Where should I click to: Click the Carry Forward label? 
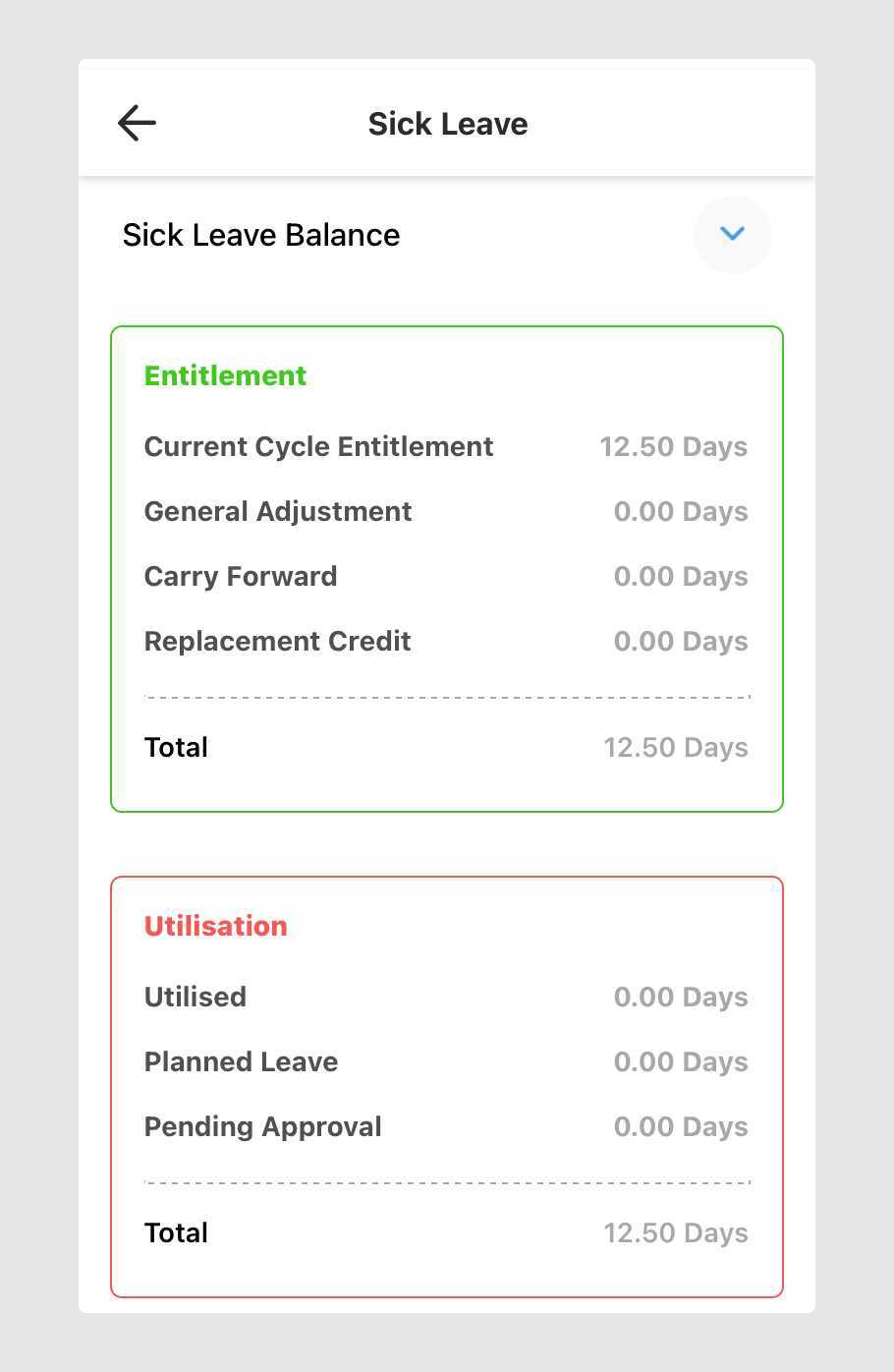click(x=241, y=576)
